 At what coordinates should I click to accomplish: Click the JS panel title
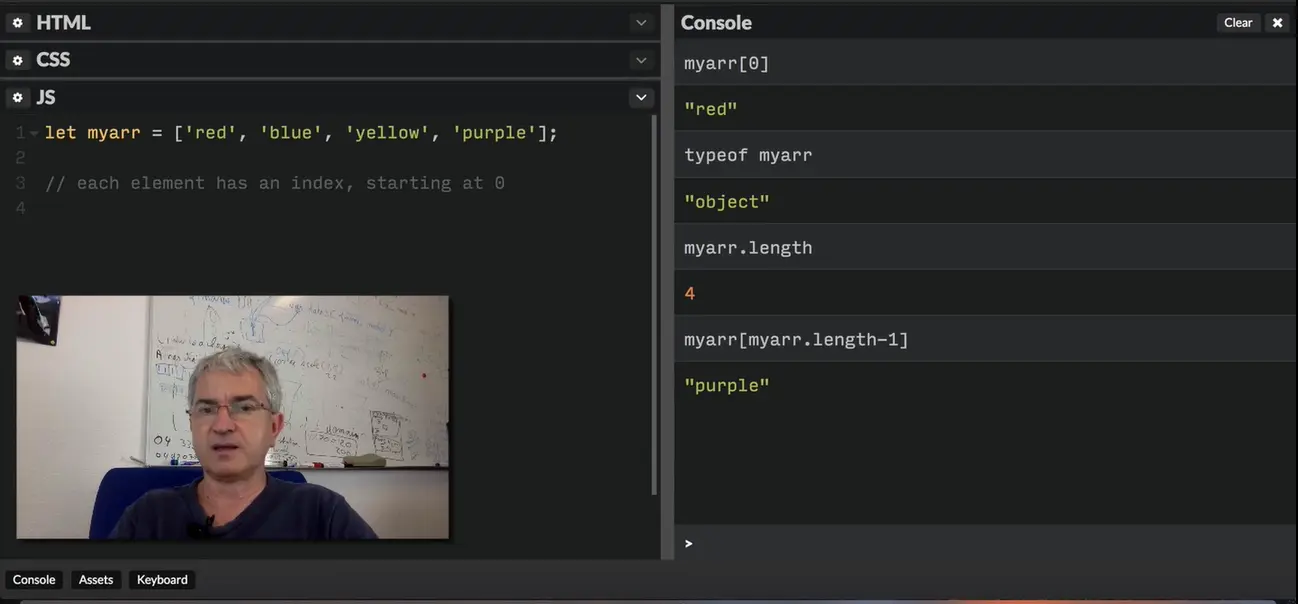(46, 97)
